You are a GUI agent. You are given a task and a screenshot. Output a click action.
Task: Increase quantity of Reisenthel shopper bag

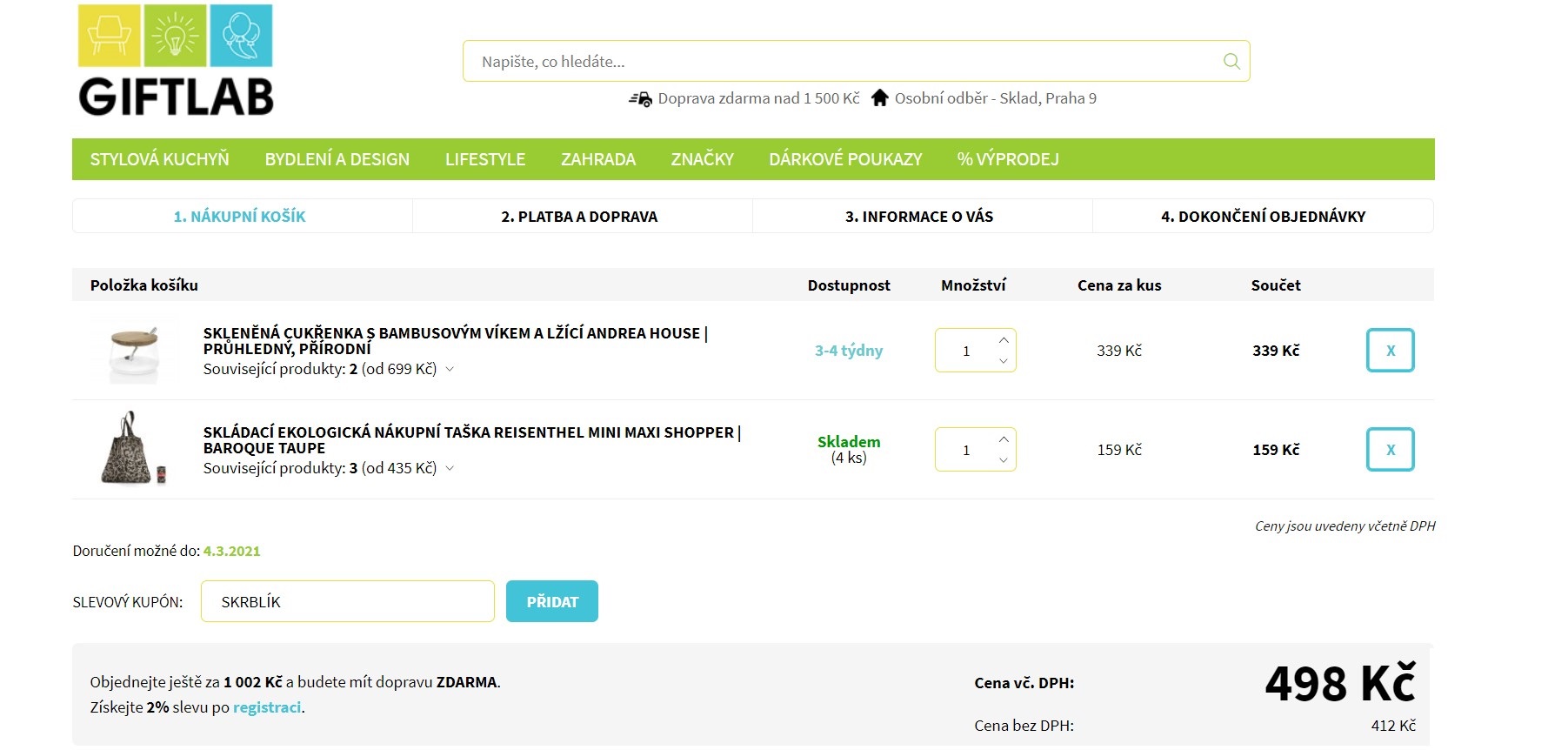[x=1004, y=439]
